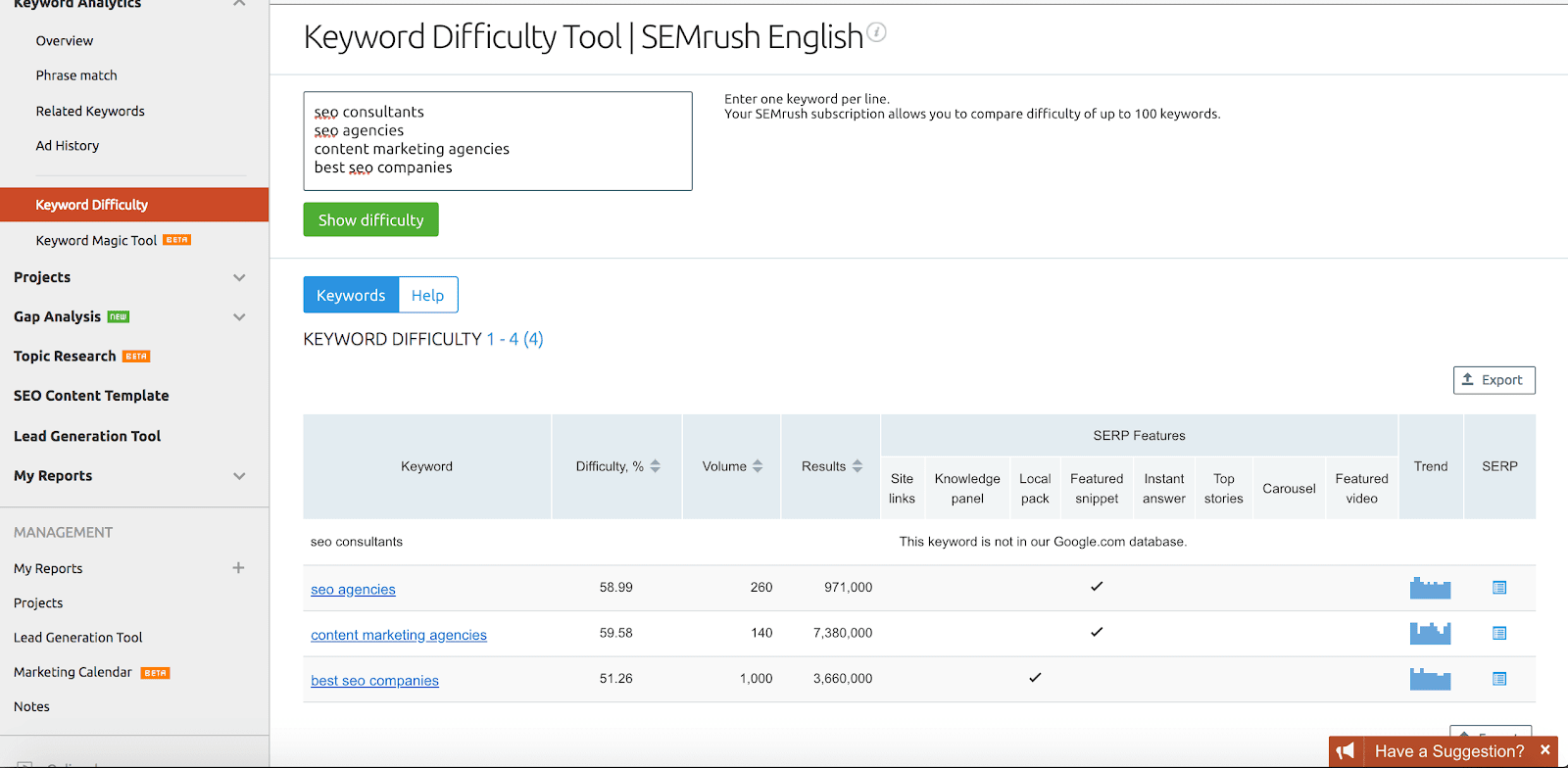1568x768 pixels.
Task: Click trend chart for seo agencies
Action: pos(1430,588)
